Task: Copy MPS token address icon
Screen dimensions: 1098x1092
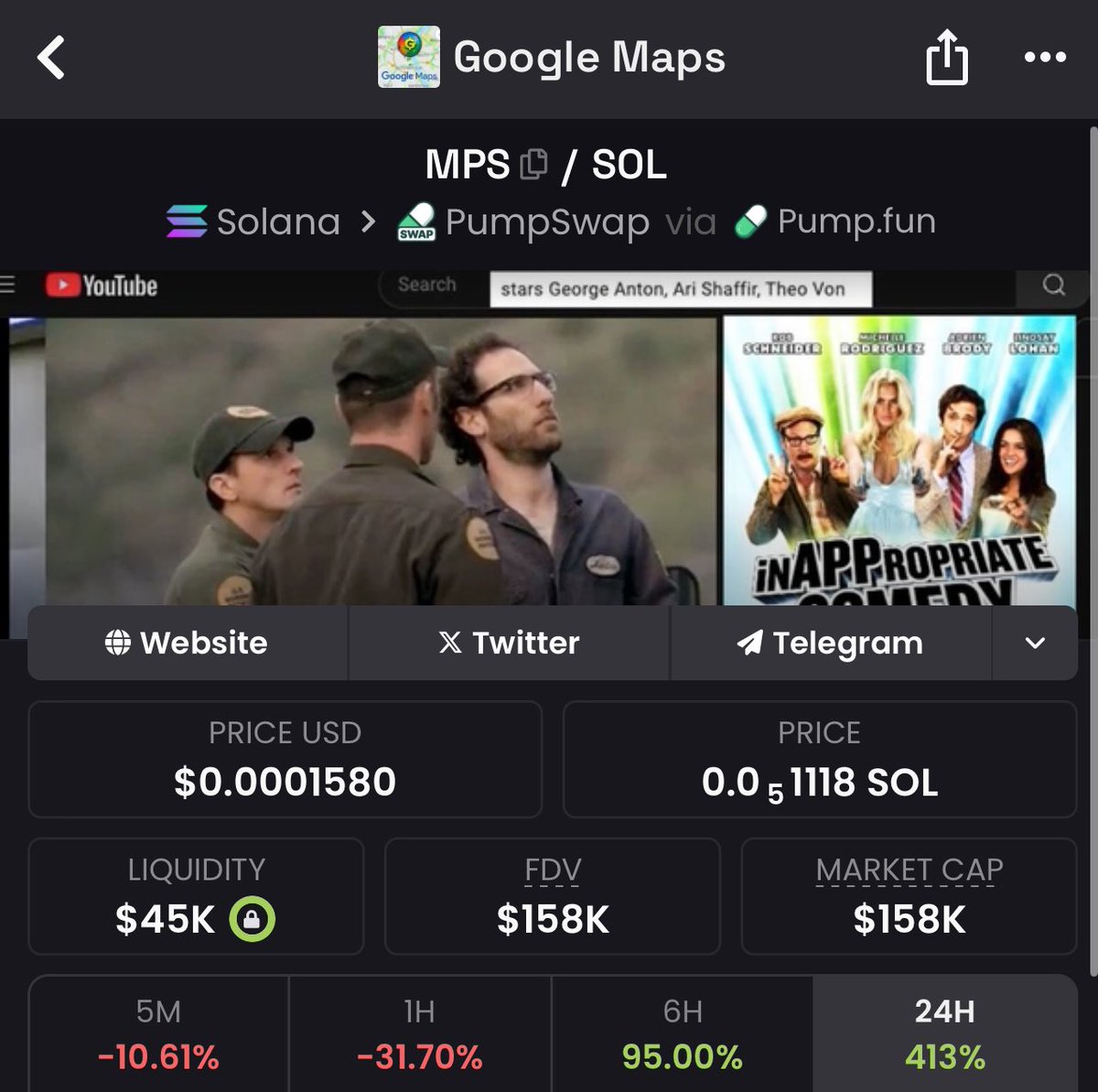Action: click(x=533, y=165)
